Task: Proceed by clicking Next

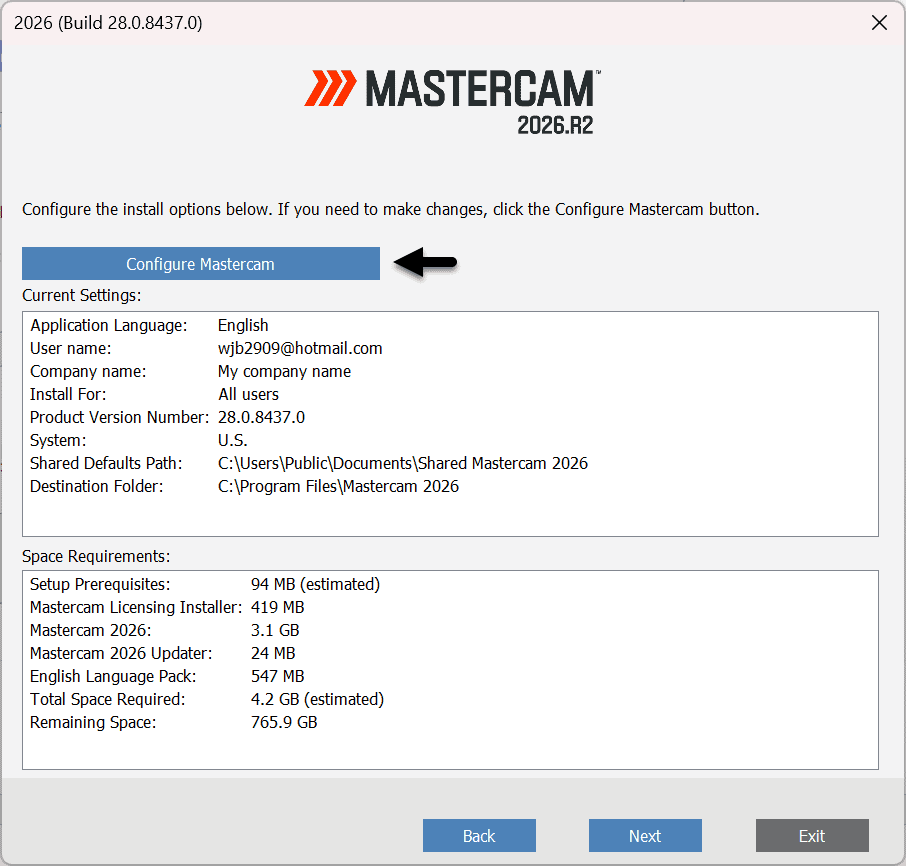Action: (645, 835)
